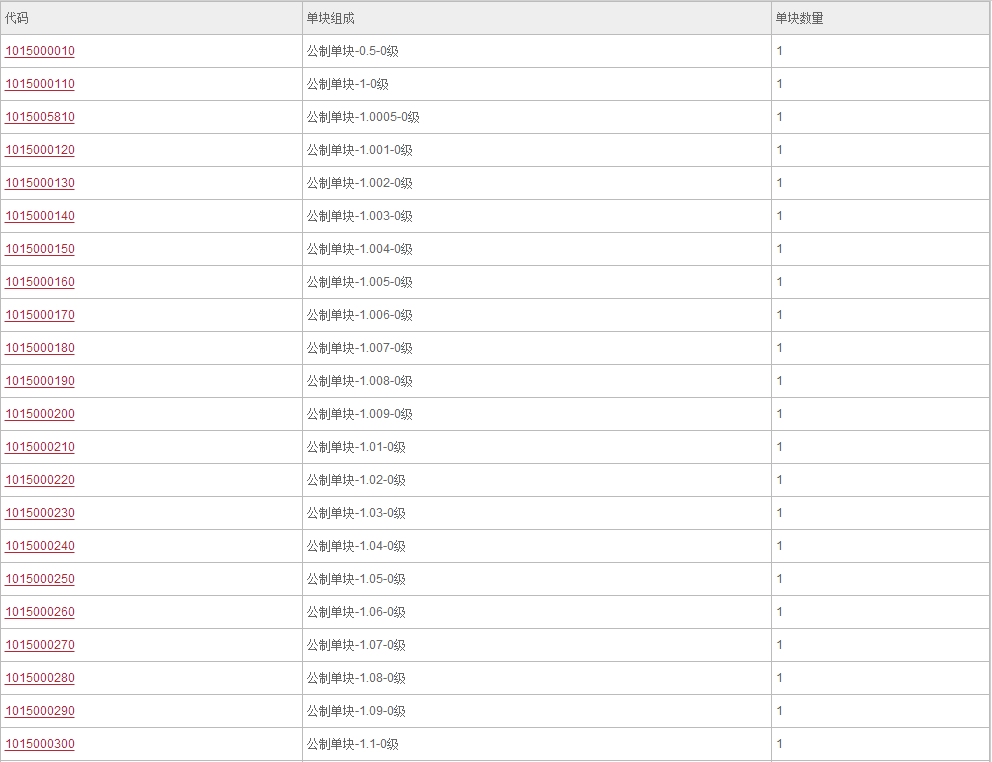Open code link 1015000280
The width and height of the screenshot is (992, 762).
pyautogui.click(x=40, y=678)
